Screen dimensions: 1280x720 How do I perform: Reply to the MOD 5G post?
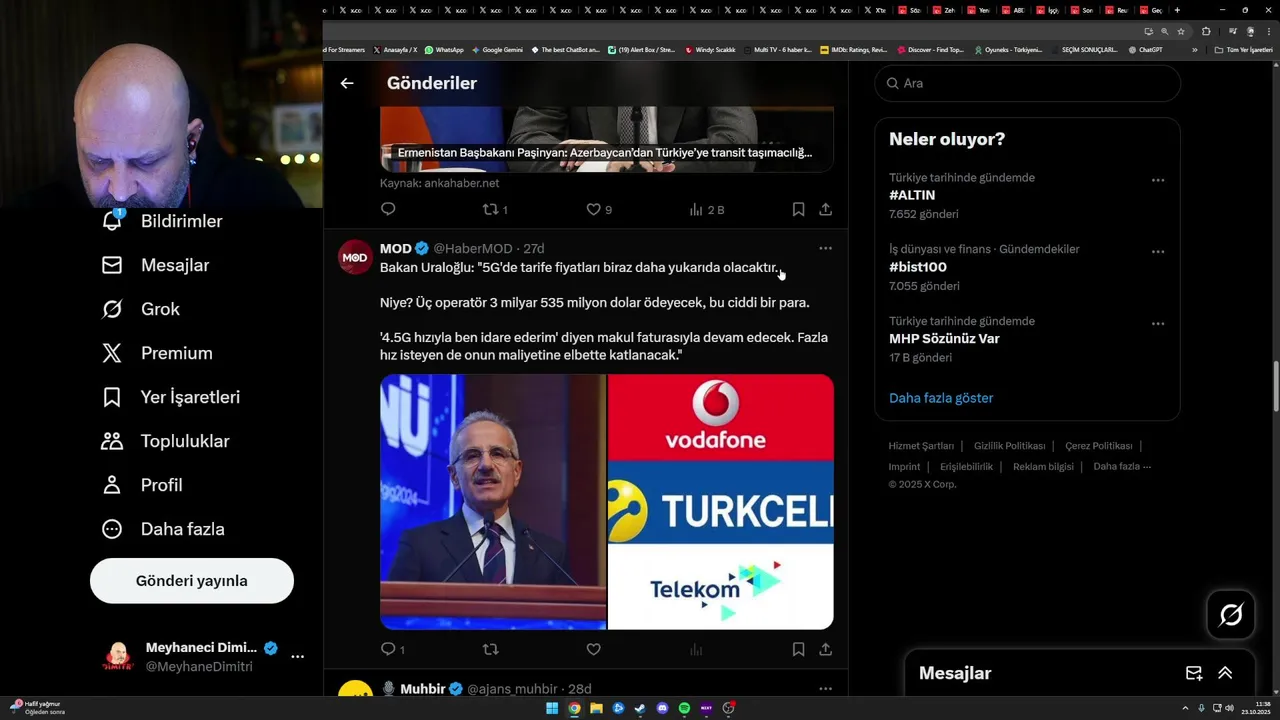pos(393,649)
